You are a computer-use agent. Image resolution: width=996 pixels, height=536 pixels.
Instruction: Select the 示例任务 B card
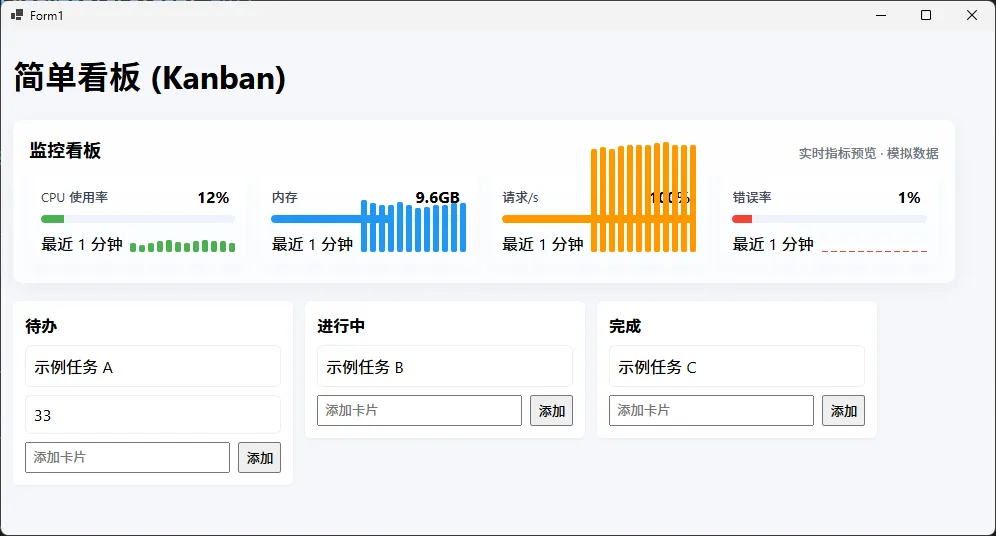[445, 366]
